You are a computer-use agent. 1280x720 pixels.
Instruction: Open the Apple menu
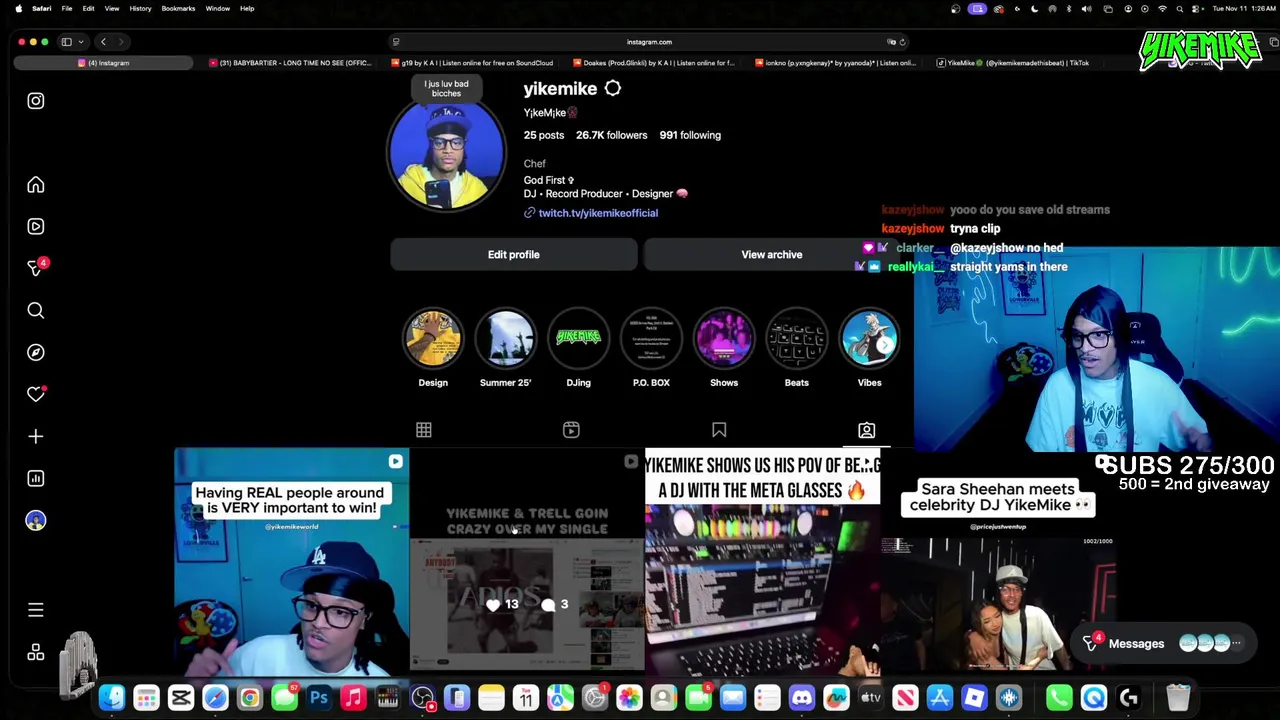tap(18, 8)
